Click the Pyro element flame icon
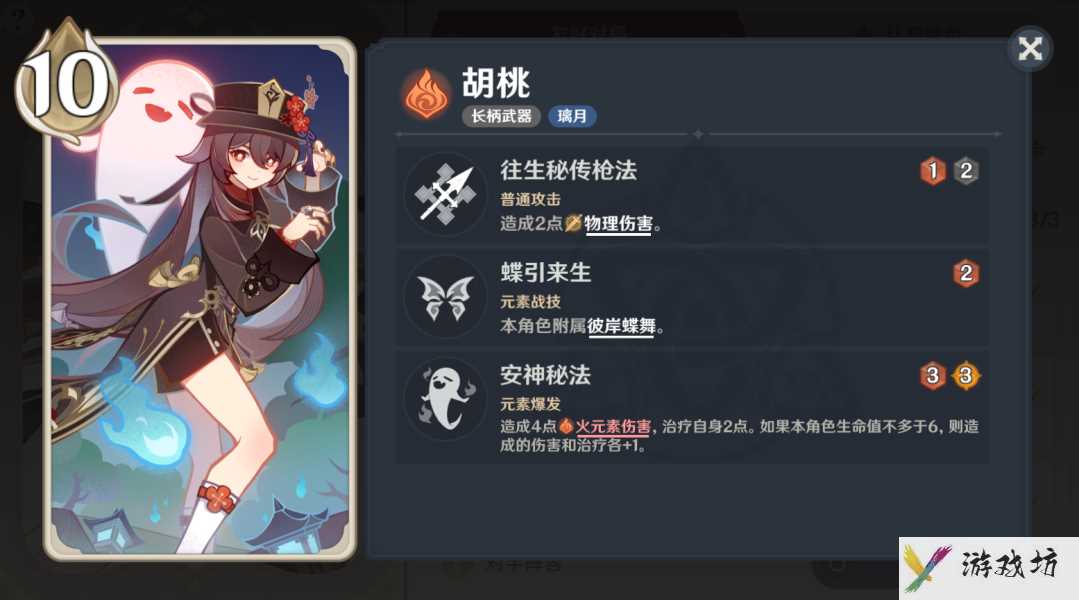The image size is (1079, 600). click(426, 94)
